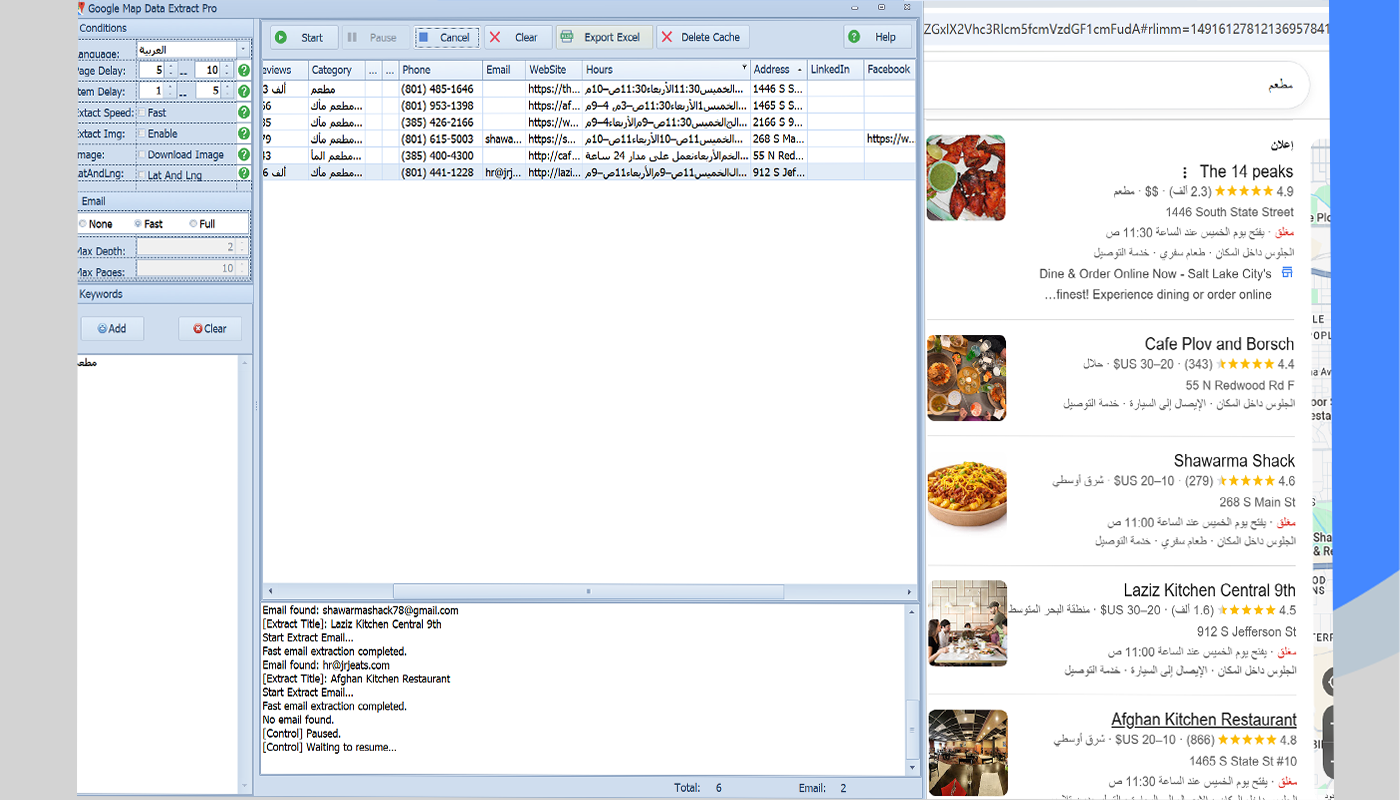Select the row with phone (801) 485-1646

[x=589, y=89]
